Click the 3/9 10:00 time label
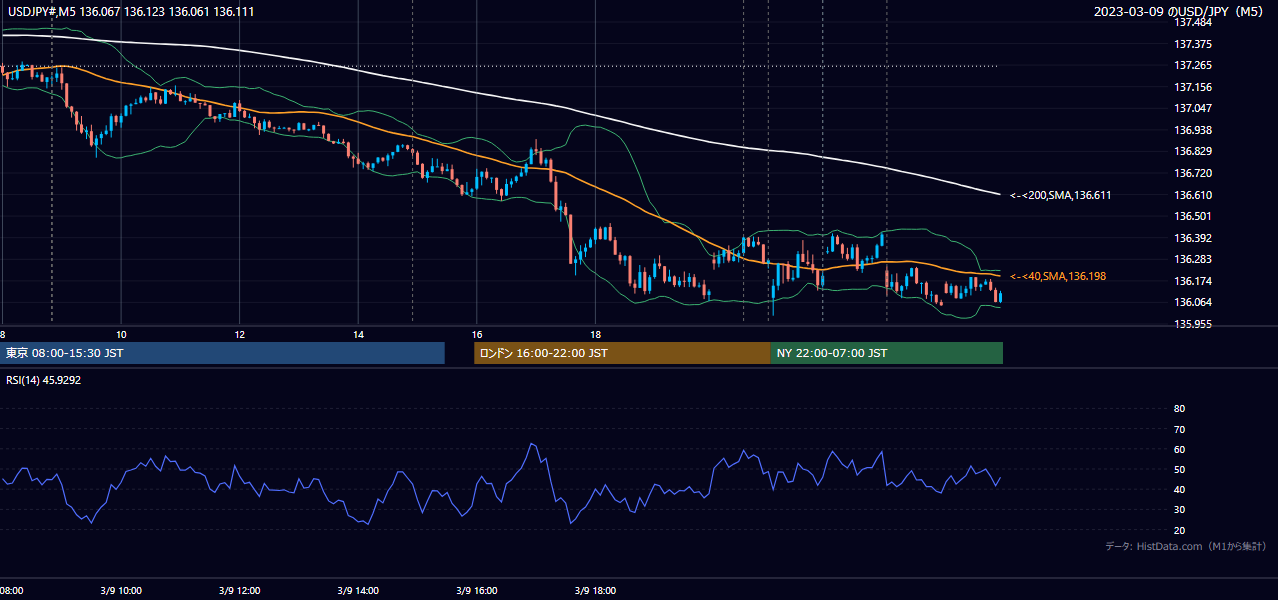The height and width of the screenshot is (600, 1278). point(119,591)
